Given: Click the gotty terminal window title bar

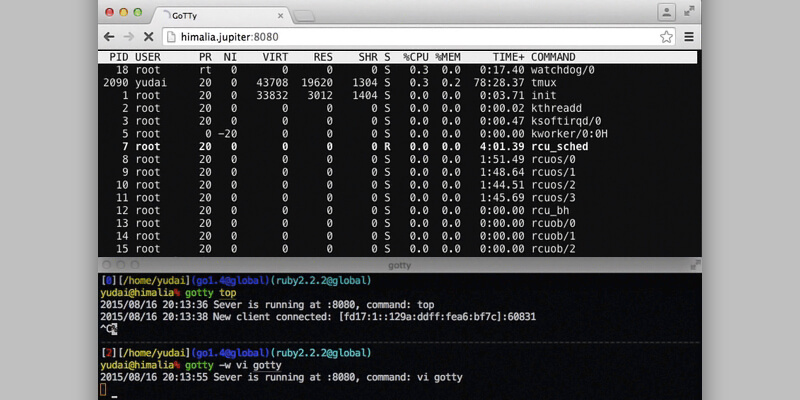Looking at the screenshot, I should point(400,264).
